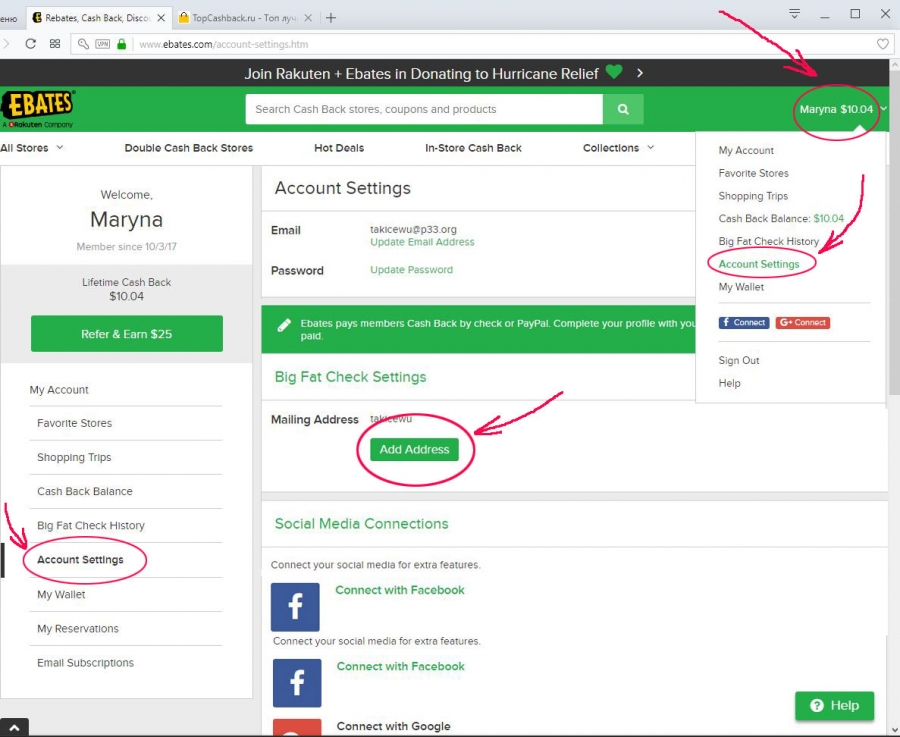This screenshot has width=900, height=737.
Task: Open the speed dial grid icon
Action: (55, 44)
